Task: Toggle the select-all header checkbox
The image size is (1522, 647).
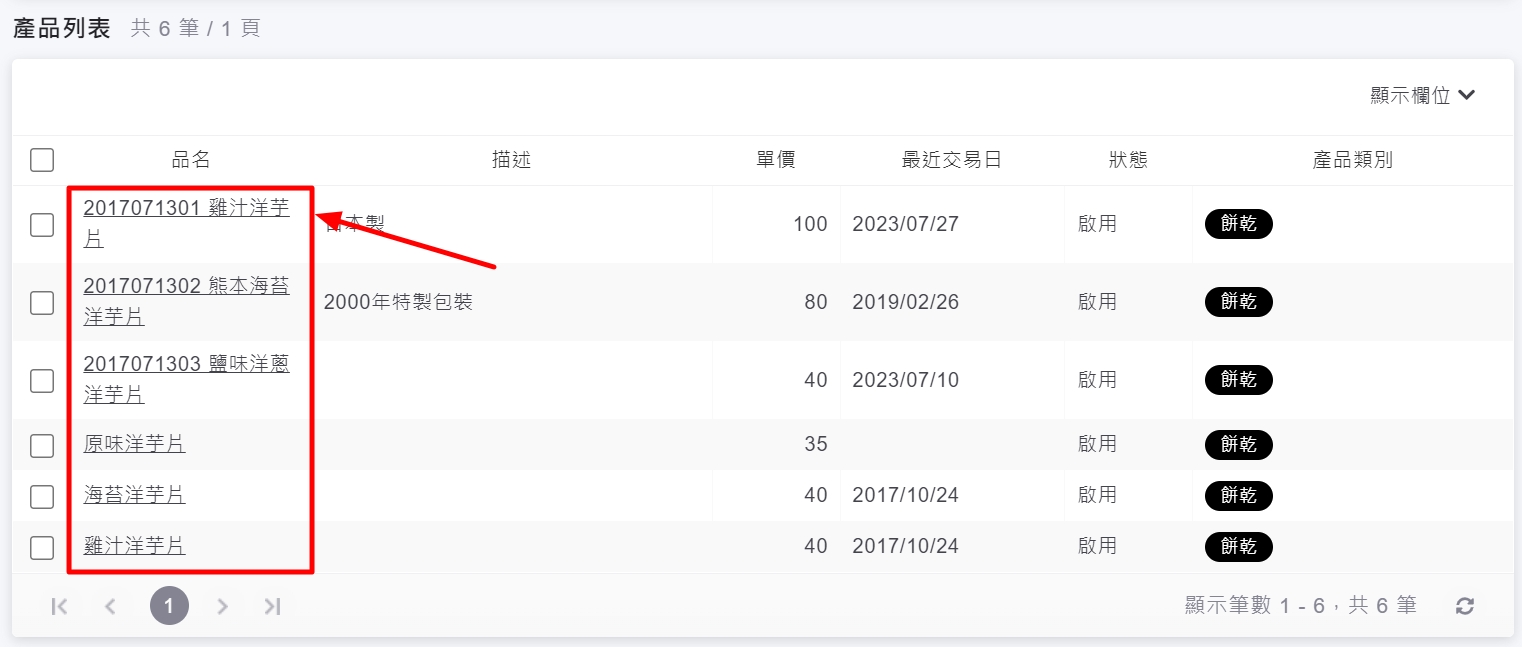Action: tap(42, 160)
